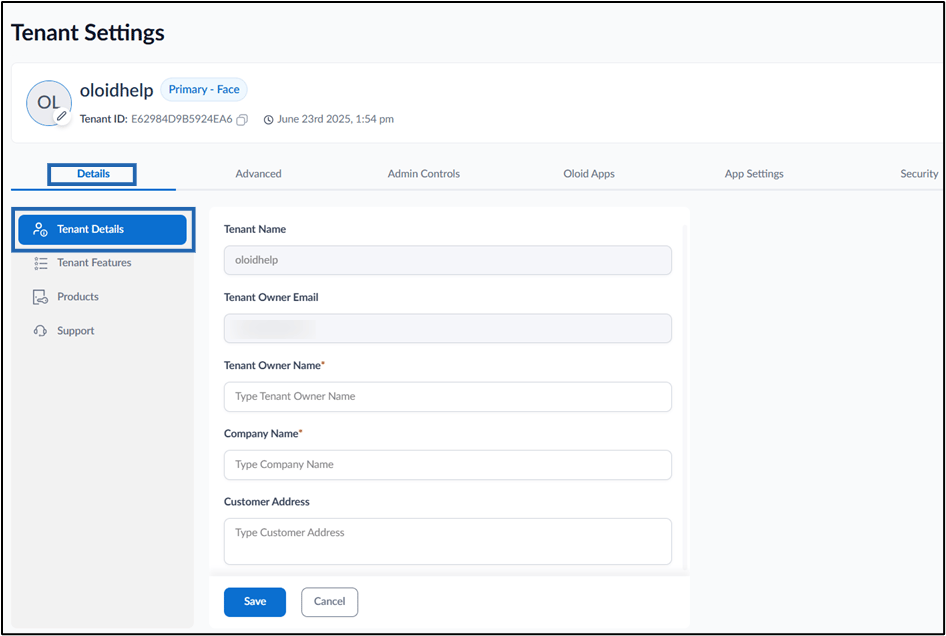This screenshot has height=636, width=946.
Task: Click the Cancel button
Action: coord(329,602)
